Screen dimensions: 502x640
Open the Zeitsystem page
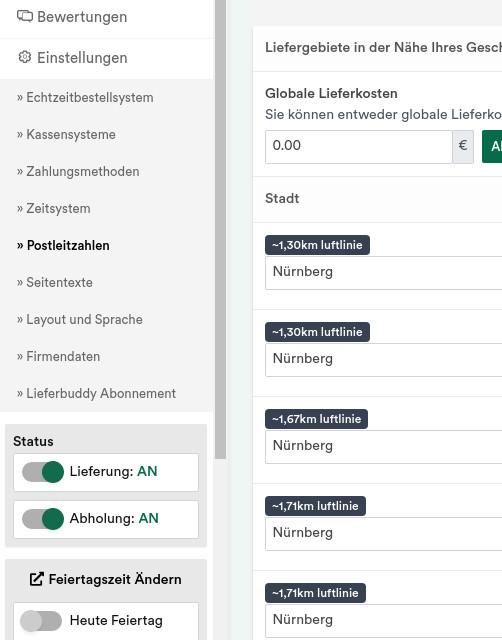(x=53, y=209)
